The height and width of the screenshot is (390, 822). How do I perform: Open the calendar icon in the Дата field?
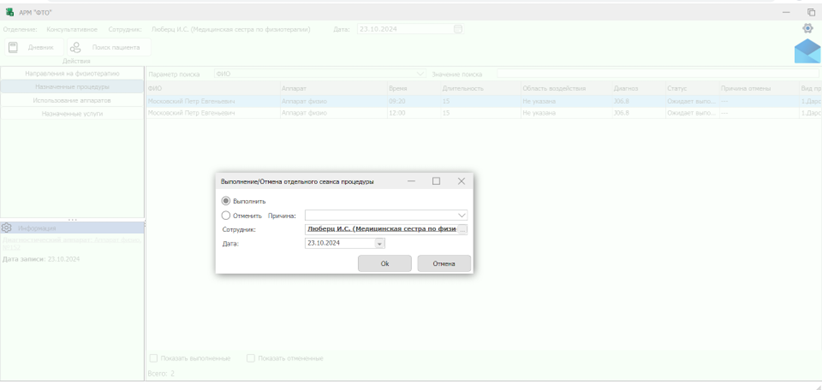click(458, 29)
